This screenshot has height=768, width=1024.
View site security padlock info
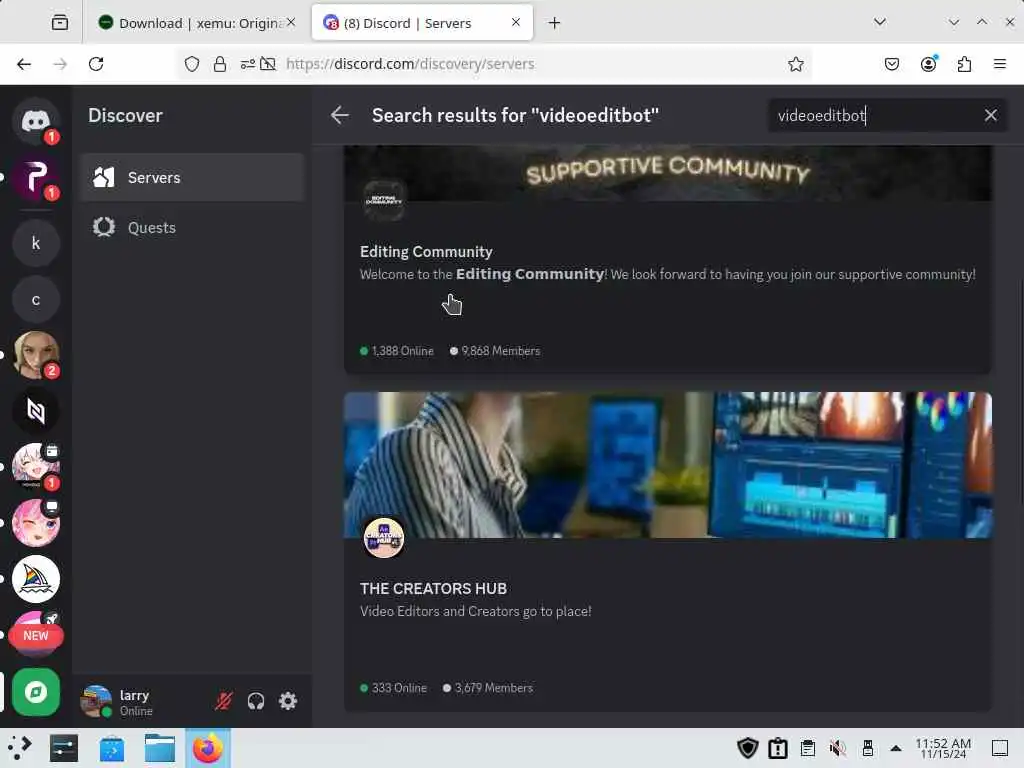point(220,64)
